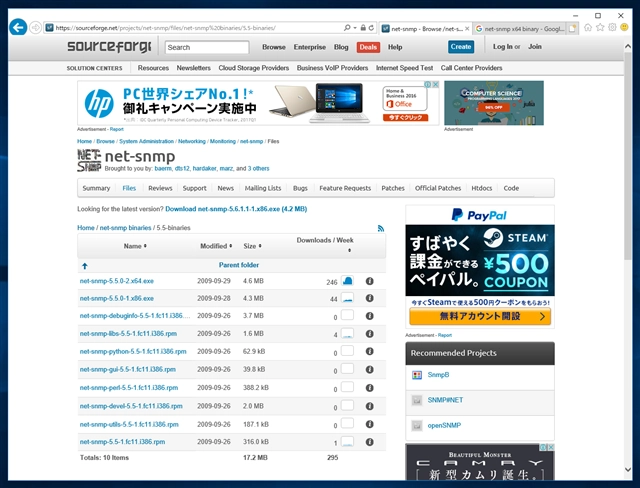Click the SnmpB project icon
Image resolution: width=640 pixels, height=488 pixels.
(417, 375)
